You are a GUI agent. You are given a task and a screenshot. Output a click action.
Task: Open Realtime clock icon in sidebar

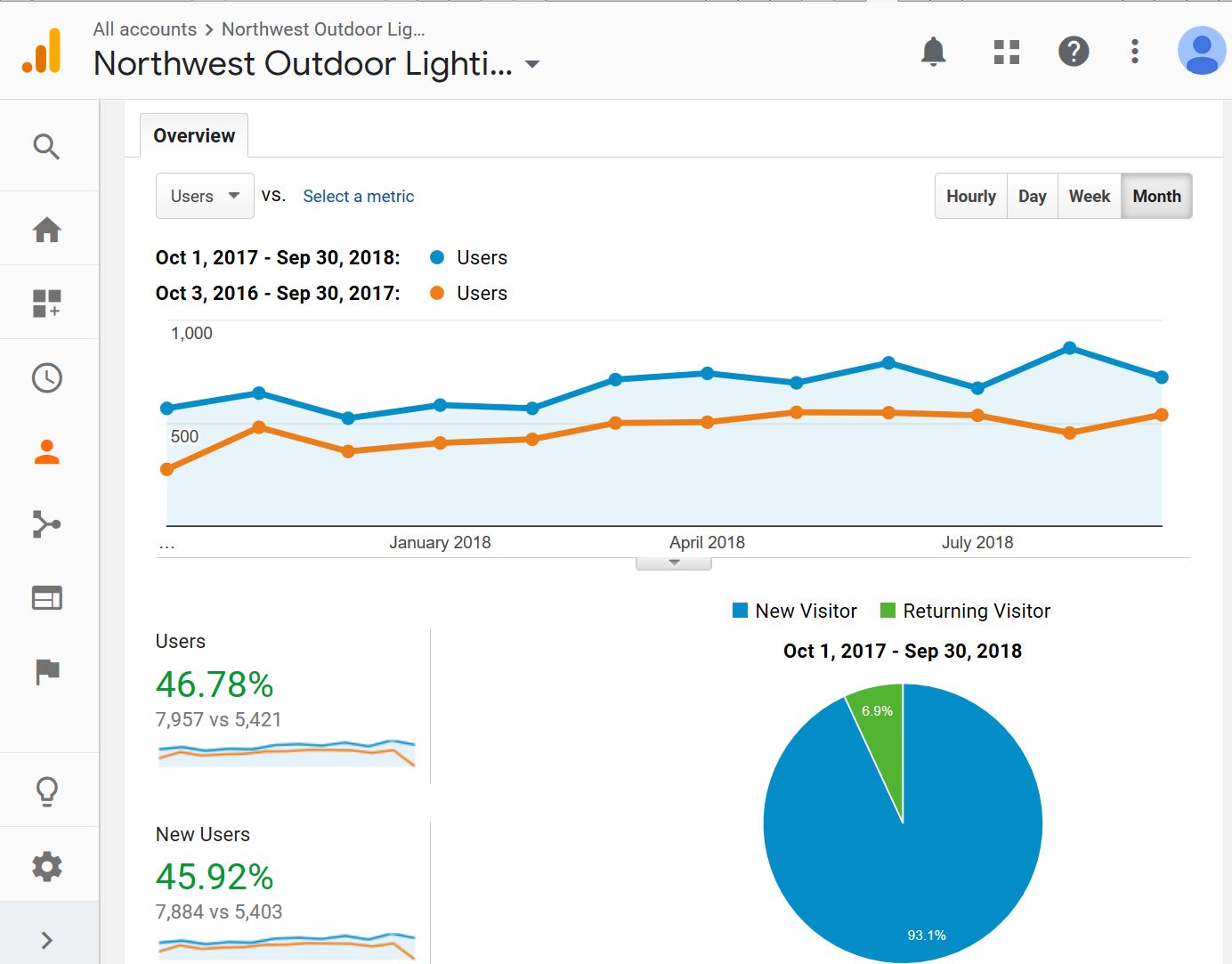click(46, 377)
